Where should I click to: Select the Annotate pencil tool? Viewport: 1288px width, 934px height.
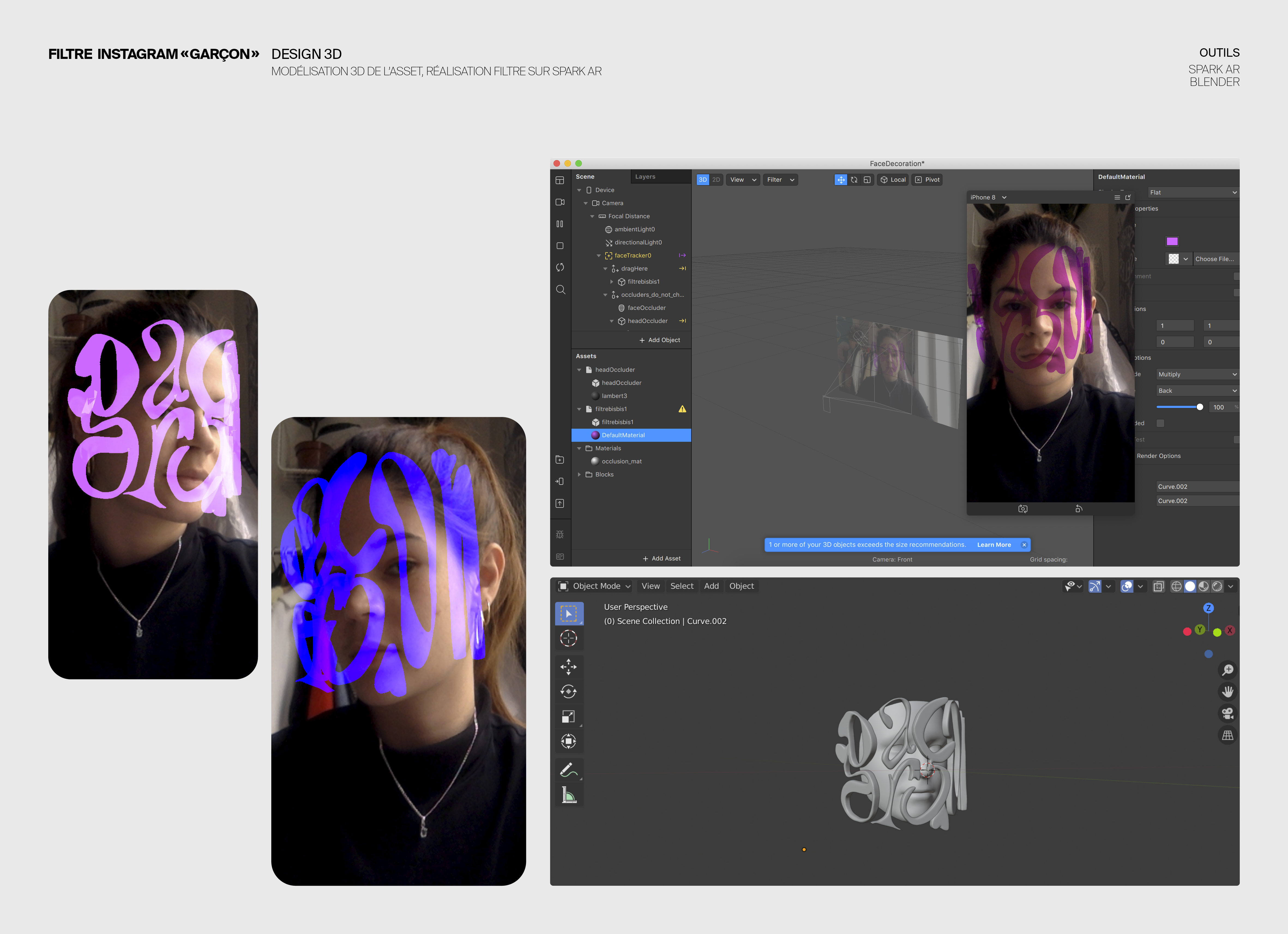point(568,770)
